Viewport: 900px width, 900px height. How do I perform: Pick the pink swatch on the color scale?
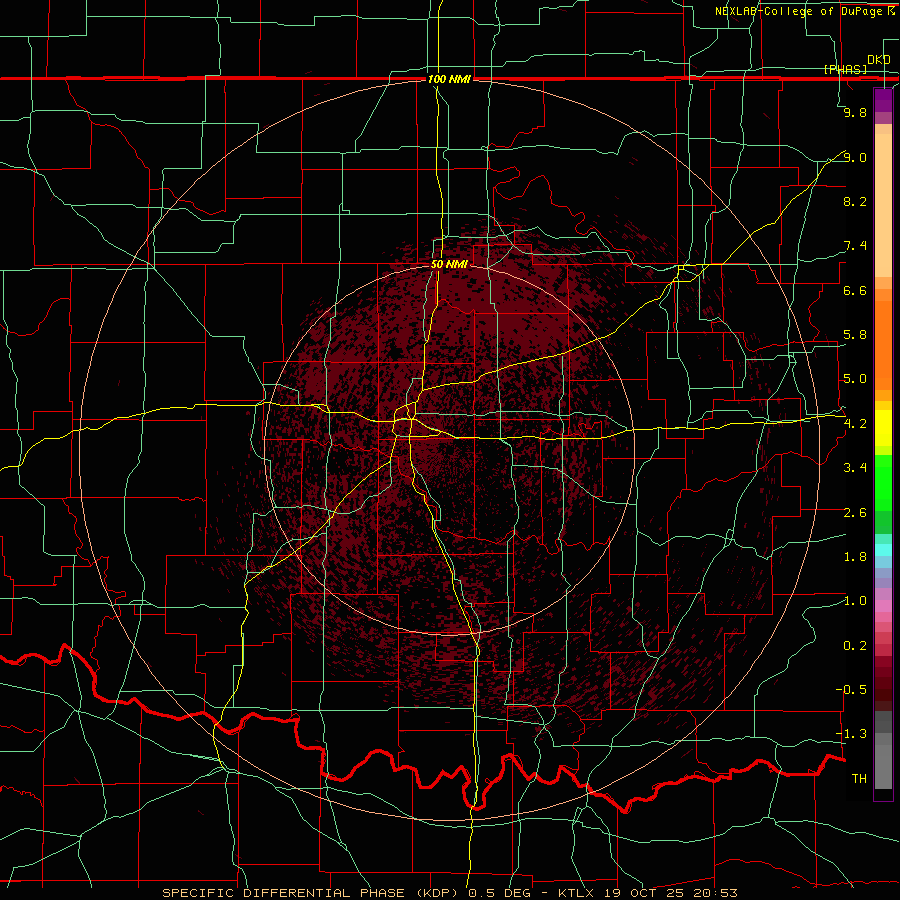coord(883,606)
